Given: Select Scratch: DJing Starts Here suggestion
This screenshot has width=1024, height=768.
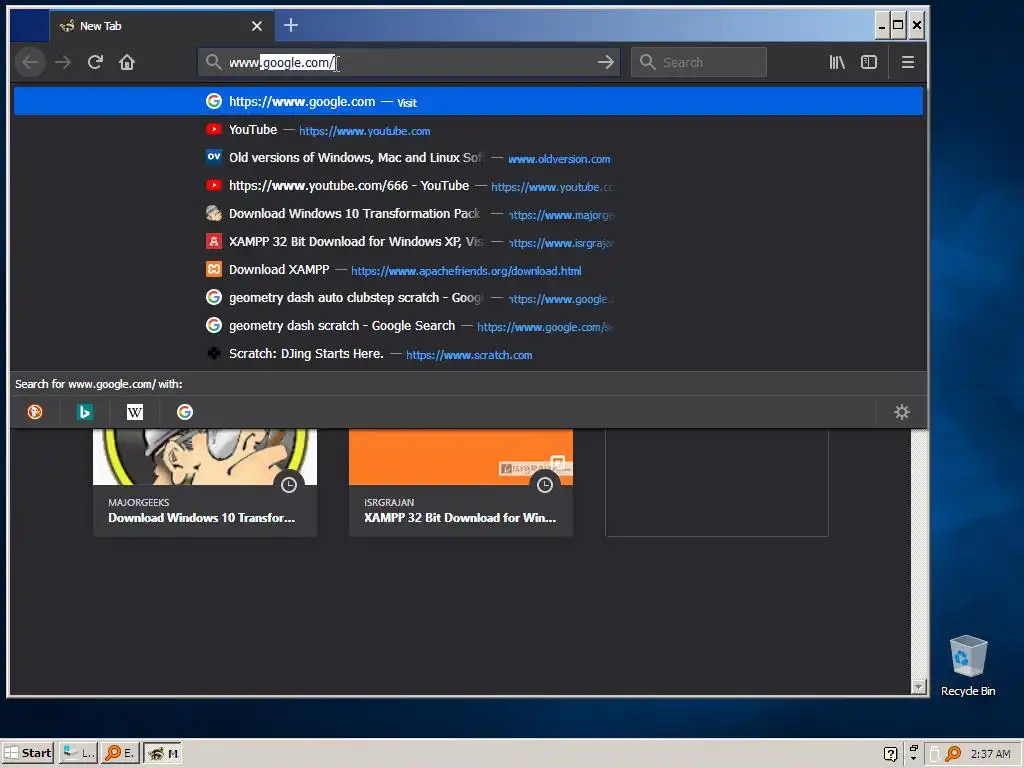Looking at the screenshot, I should (x=468, y=354).
